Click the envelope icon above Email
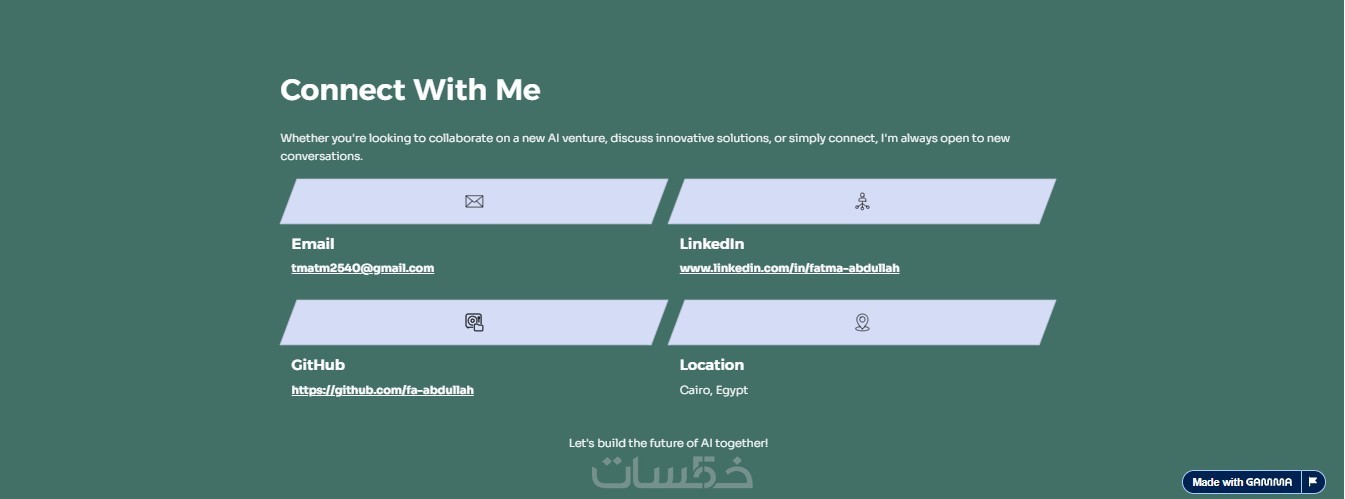The width and height of the screenshot is (1345, 499). point(474,201)
